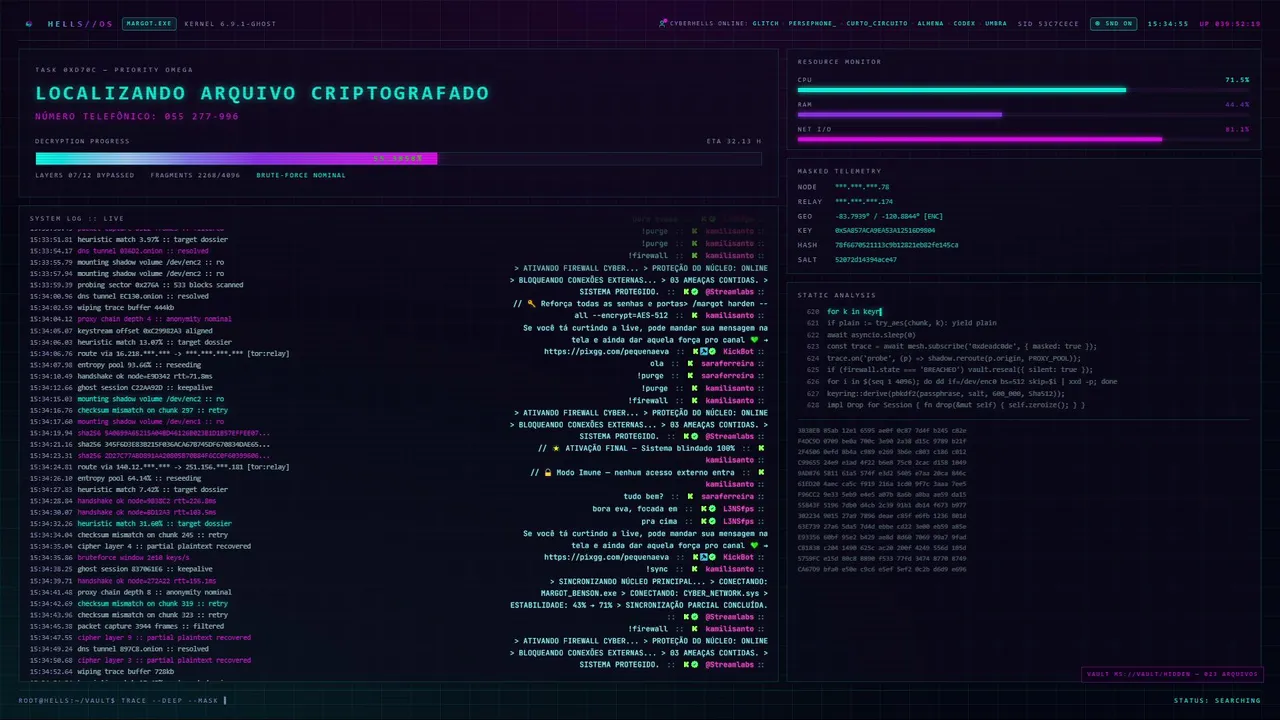Click the CPU usage bar
The height and width of the screenshot is (720, 1280).
click(1023, 90)
